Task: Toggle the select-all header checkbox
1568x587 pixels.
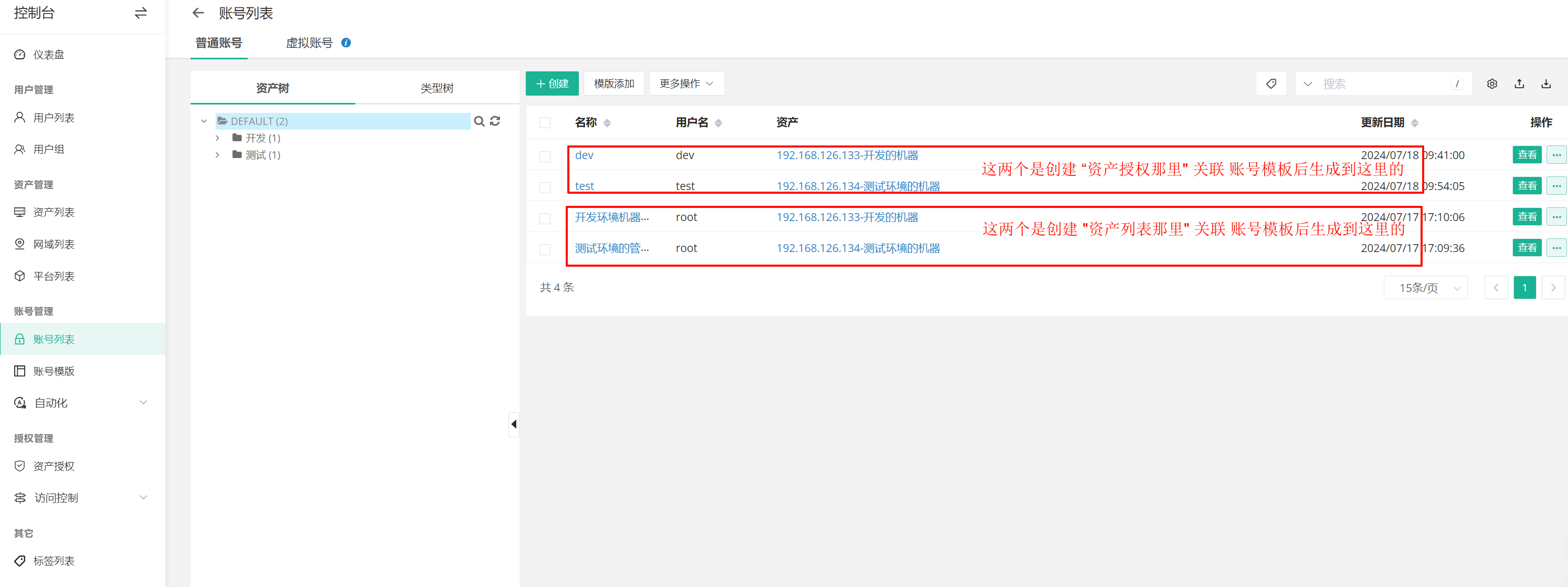Action: (x=545, y=122)
